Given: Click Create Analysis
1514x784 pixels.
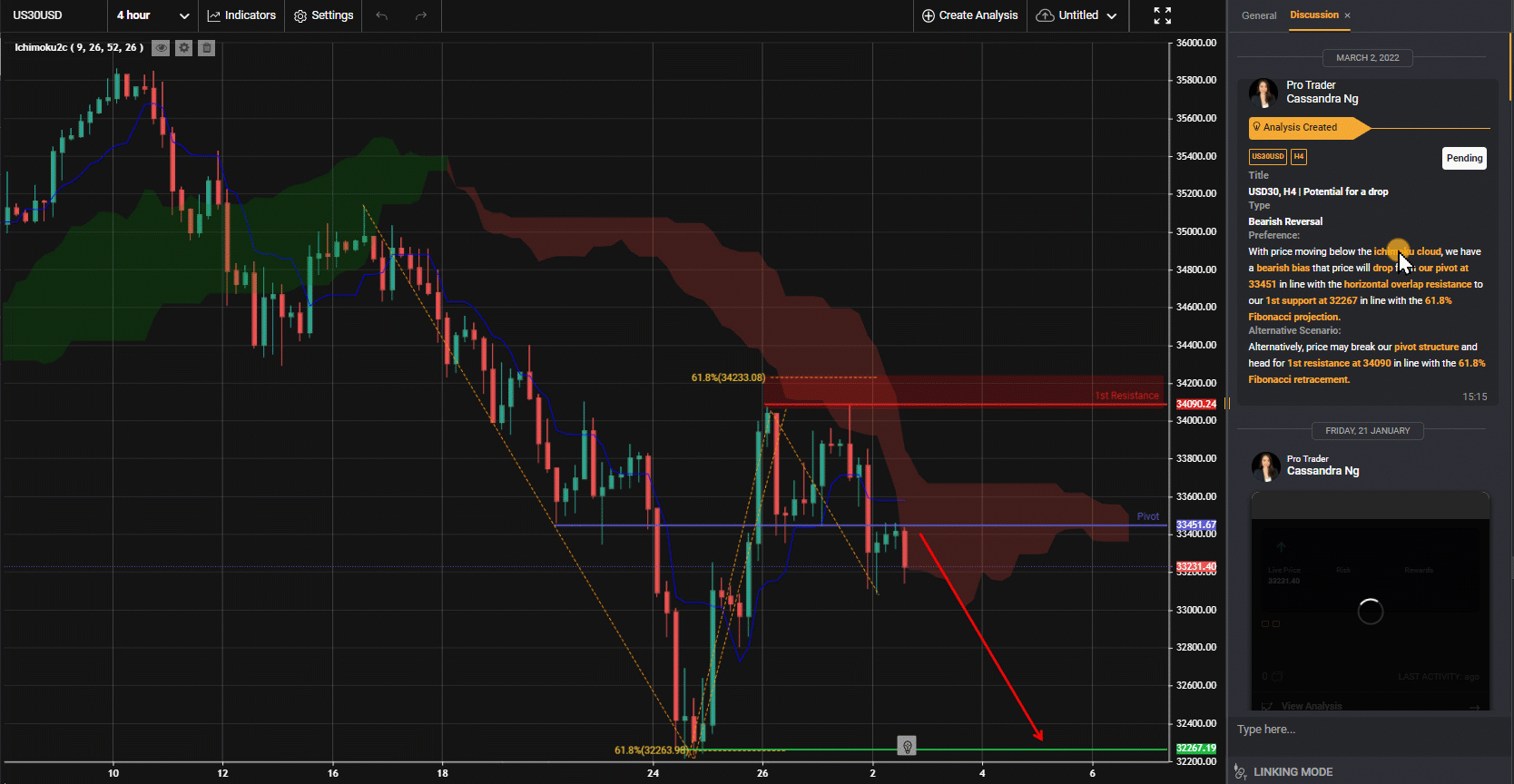Looking at the screenshot, I should (969, 15).
